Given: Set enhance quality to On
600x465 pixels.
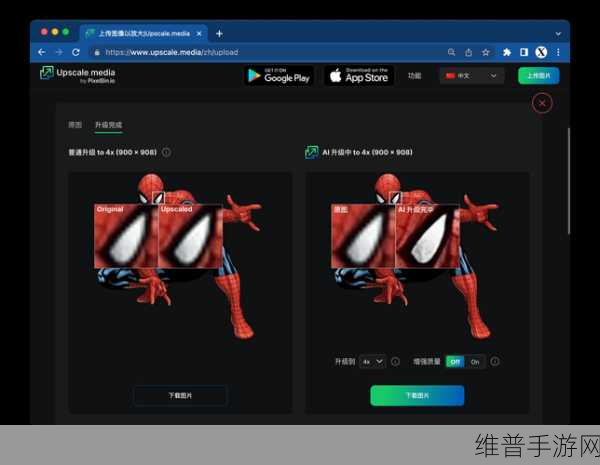Looking at the screenshot, I should point(475,362).
